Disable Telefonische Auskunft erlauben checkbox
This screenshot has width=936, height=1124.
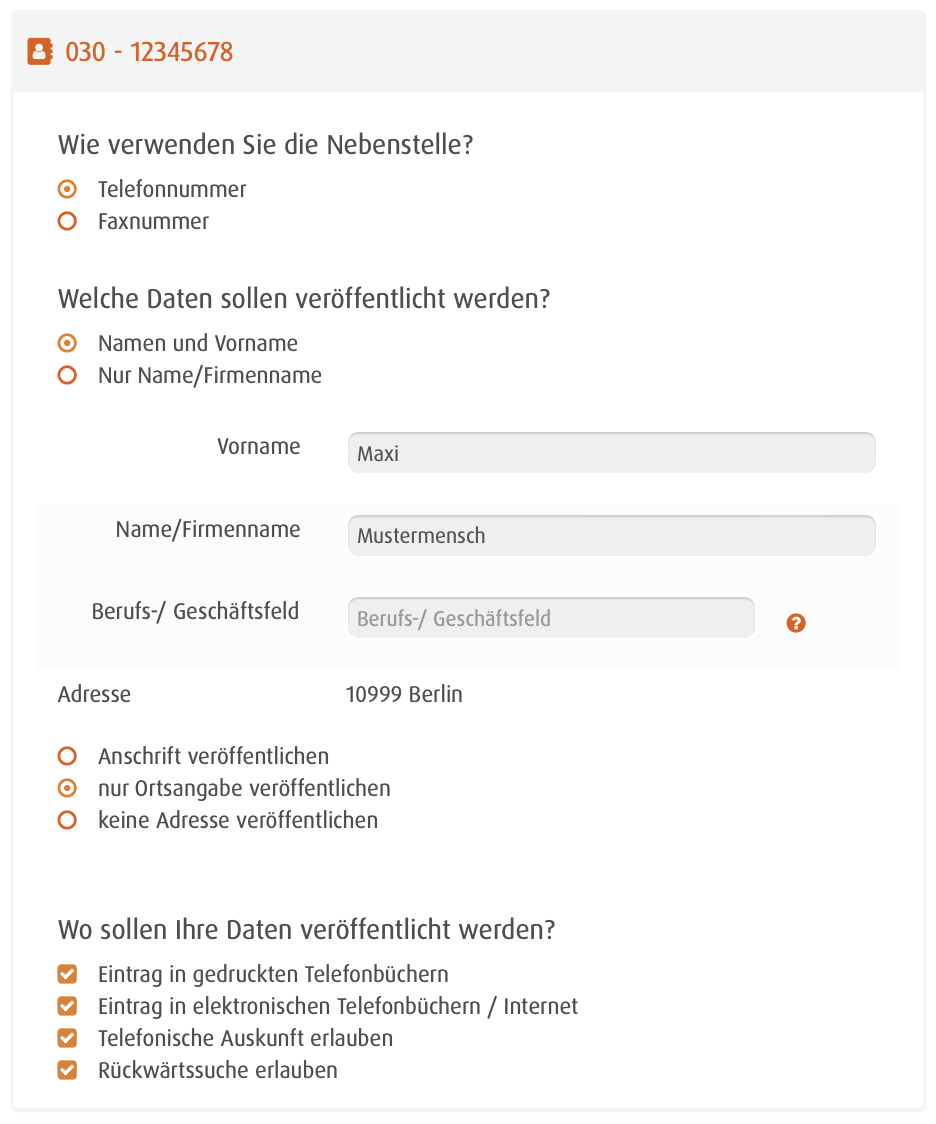click(67, 1038)
